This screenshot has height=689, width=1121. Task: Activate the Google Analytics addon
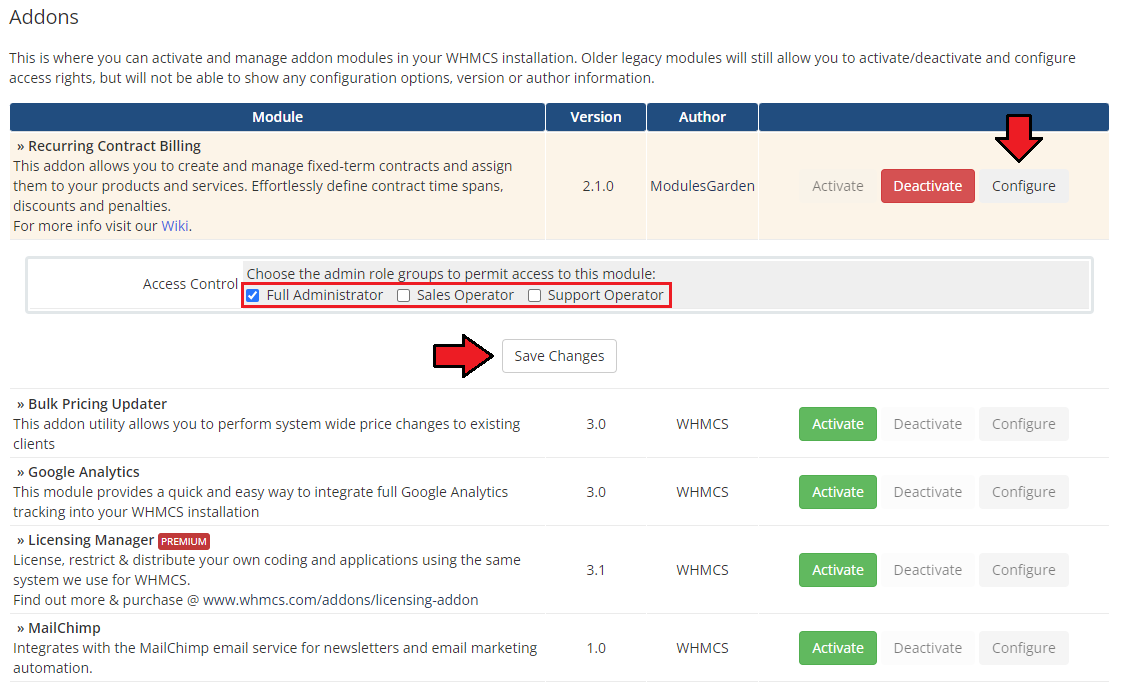click(x=838, y=492)
